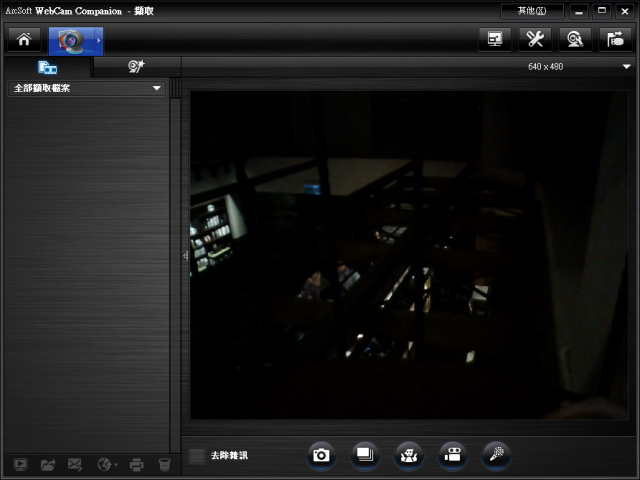Collapse the left panel using splitter arrow
This screenshot has width=640, height=480.
186,256
